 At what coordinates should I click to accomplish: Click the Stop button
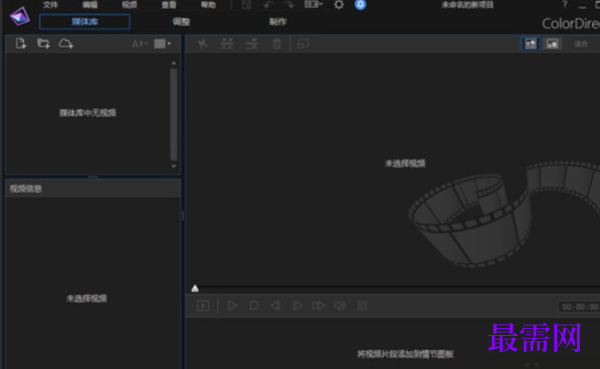click(x=254, y=305)
